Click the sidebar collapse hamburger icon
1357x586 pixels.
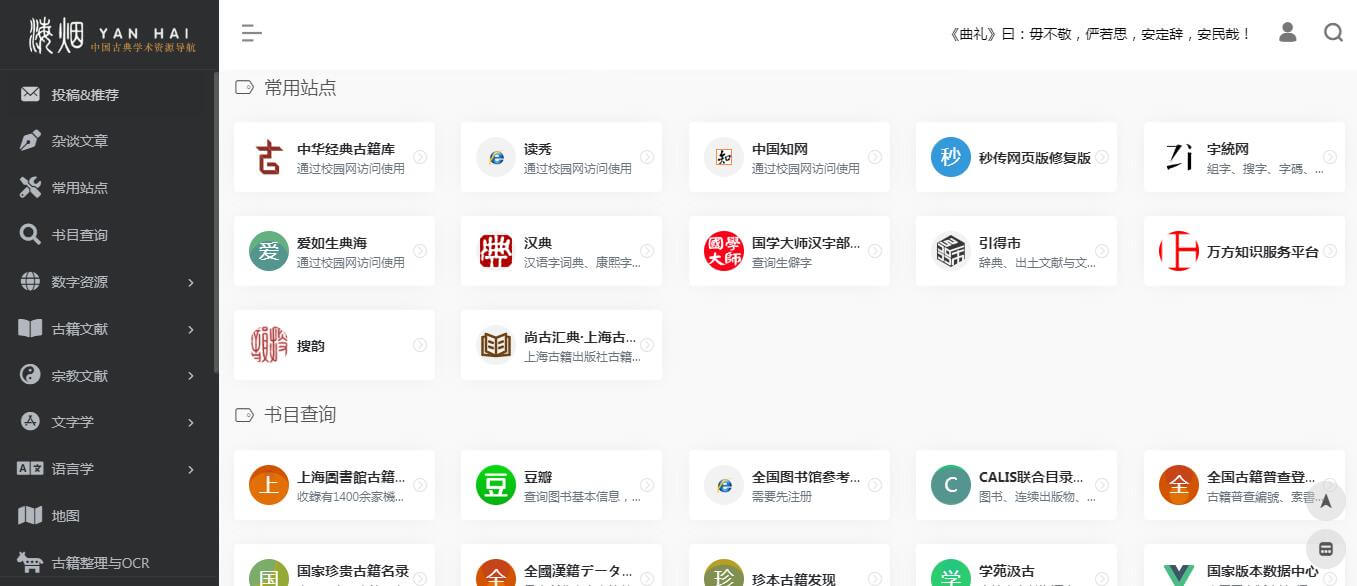251,33
